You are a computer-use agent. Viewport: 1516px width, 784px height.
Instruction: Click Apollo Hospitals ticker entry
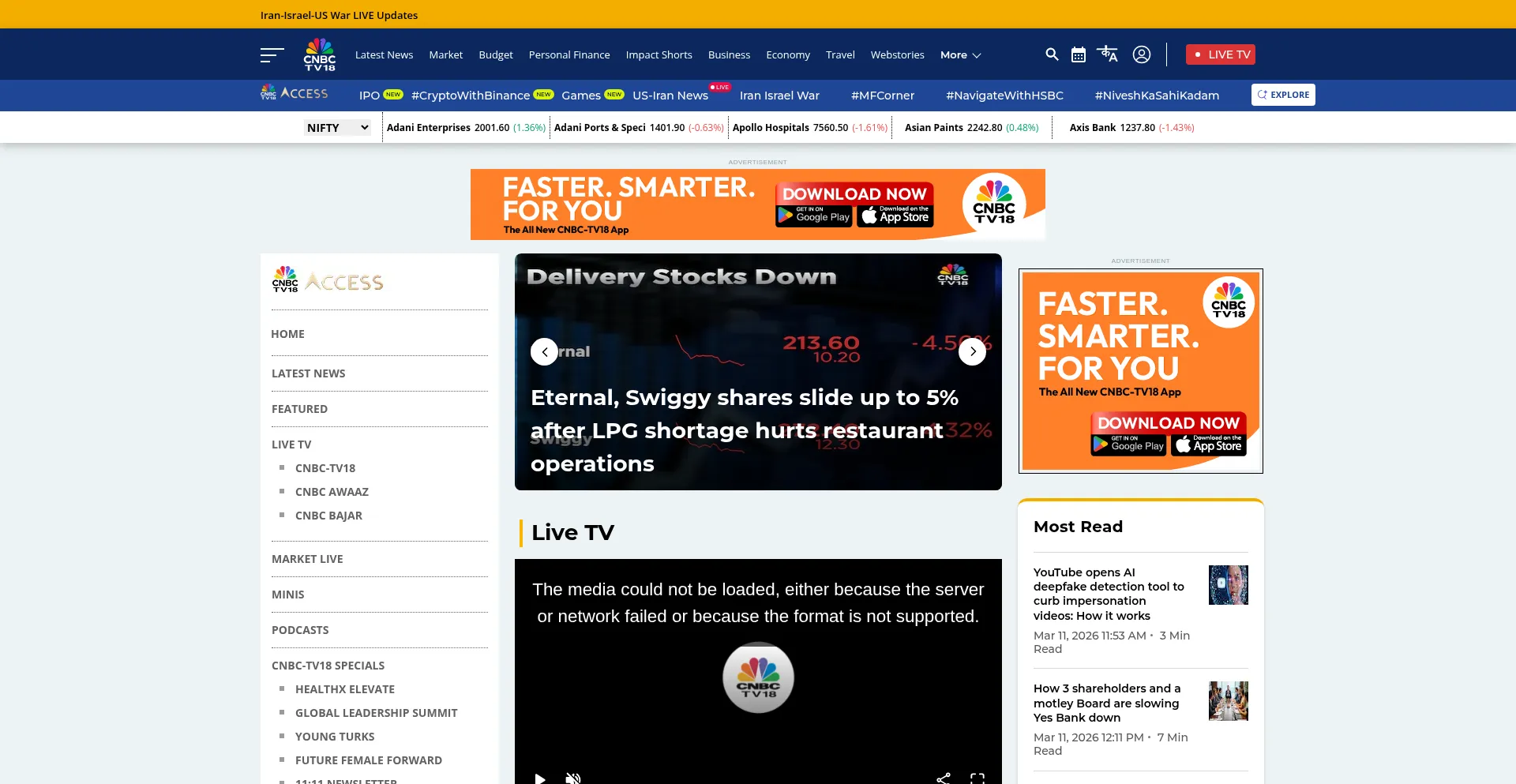tap(810, 127)
